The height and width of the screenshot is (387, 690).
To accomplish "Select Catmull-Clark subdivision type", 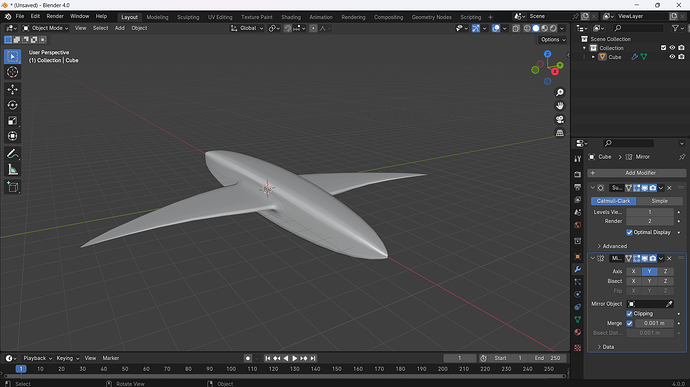I will coord(613,201).
